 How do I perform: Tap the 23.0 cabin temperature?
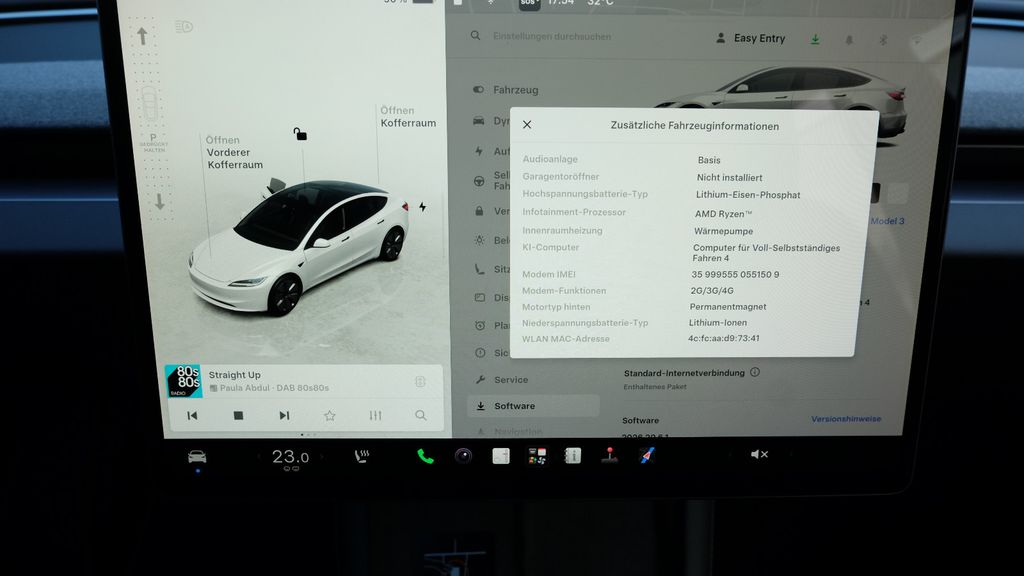coord(290,456)
